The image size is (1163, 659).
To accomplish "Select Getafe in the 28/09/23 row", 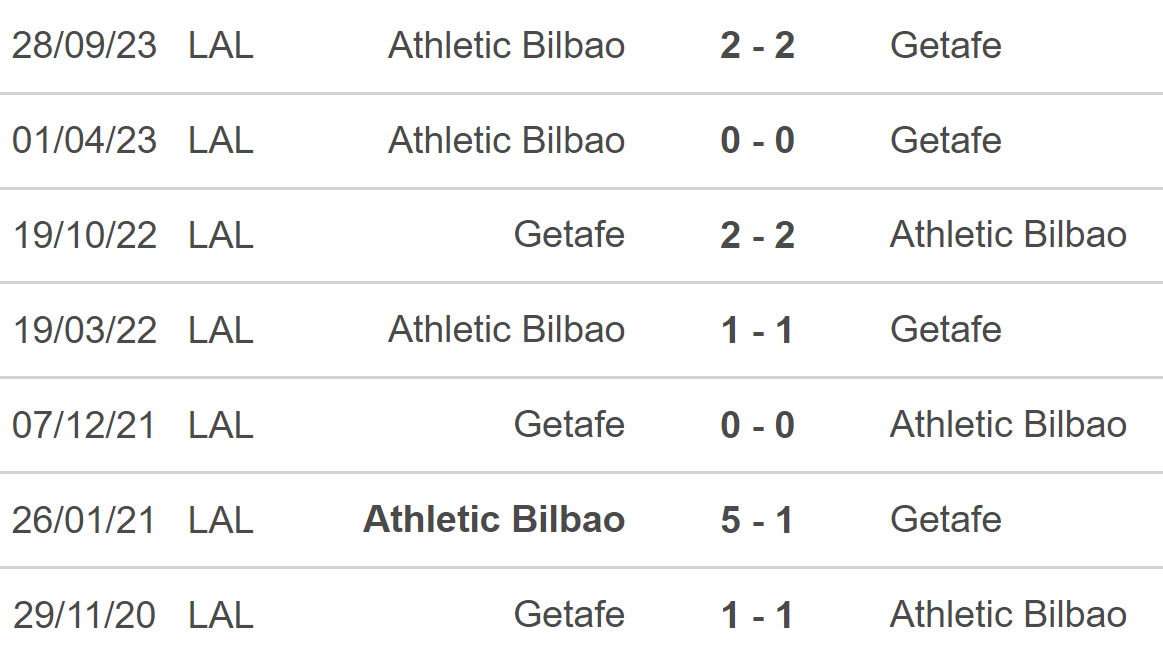I will pyautogui.click(x=946, y=45).
